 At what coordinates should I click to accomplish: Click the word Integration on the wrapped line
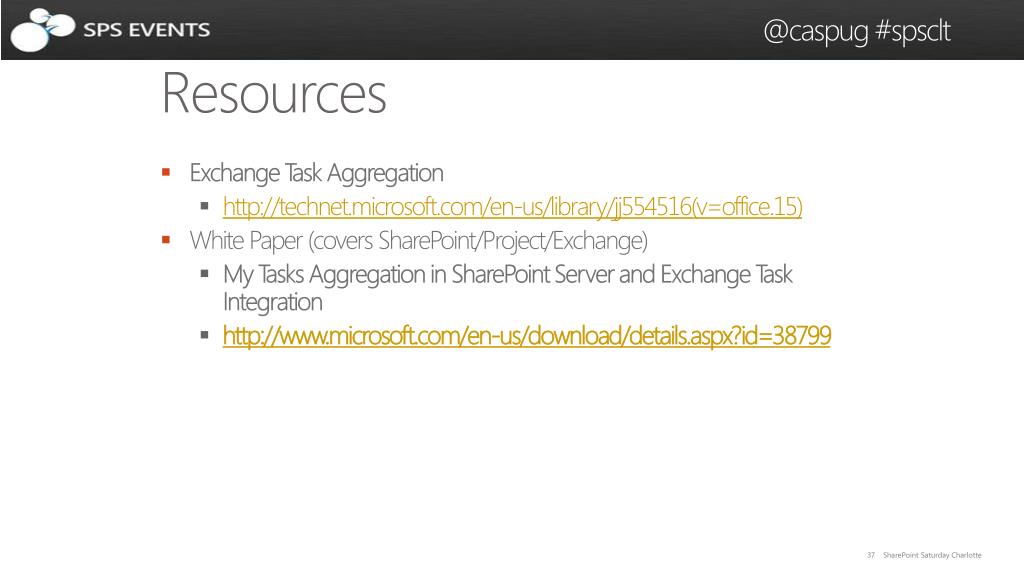(273, 302)
